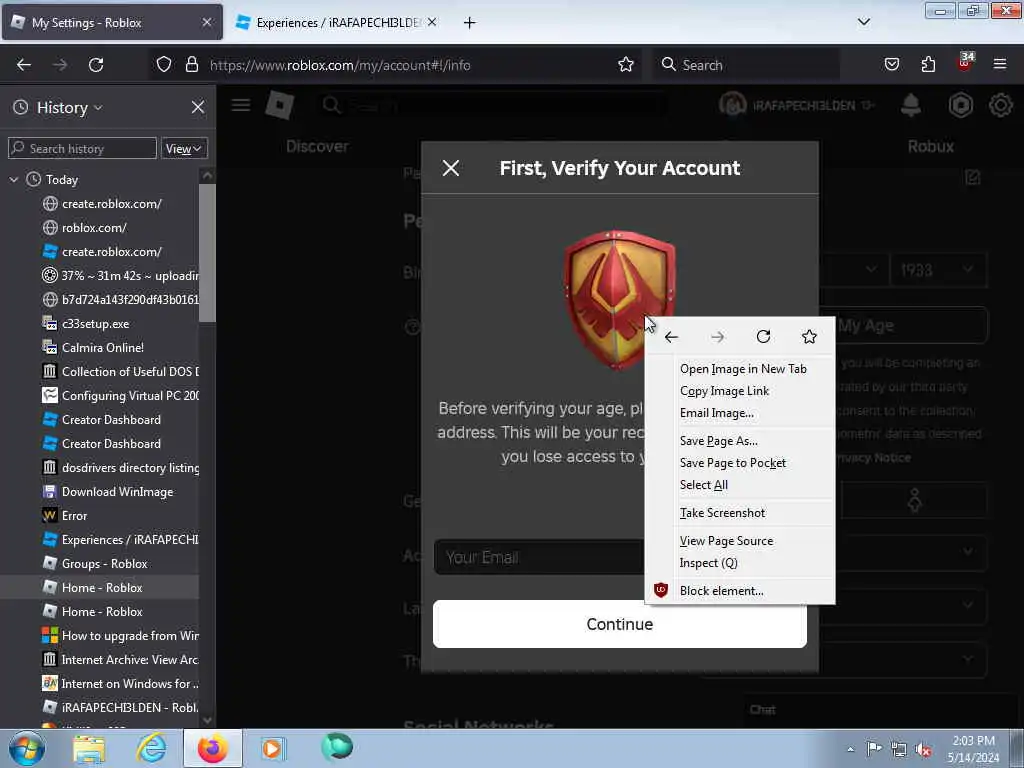This screenshot has height=768, width=1024.
Task: Click the network connection tray icon
Action: point(899,749)
